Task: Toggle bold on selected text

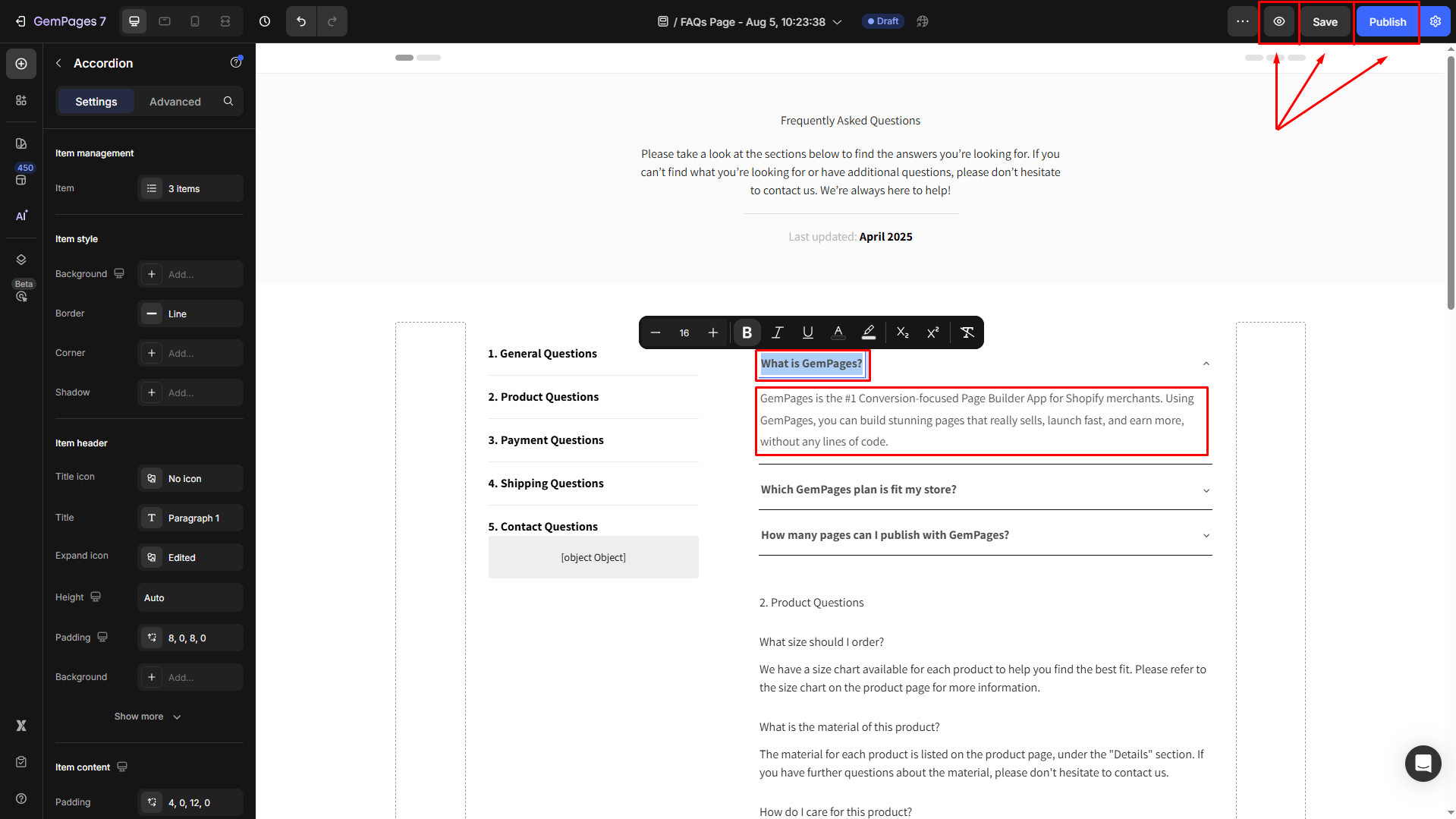Action: coord(747,332)
